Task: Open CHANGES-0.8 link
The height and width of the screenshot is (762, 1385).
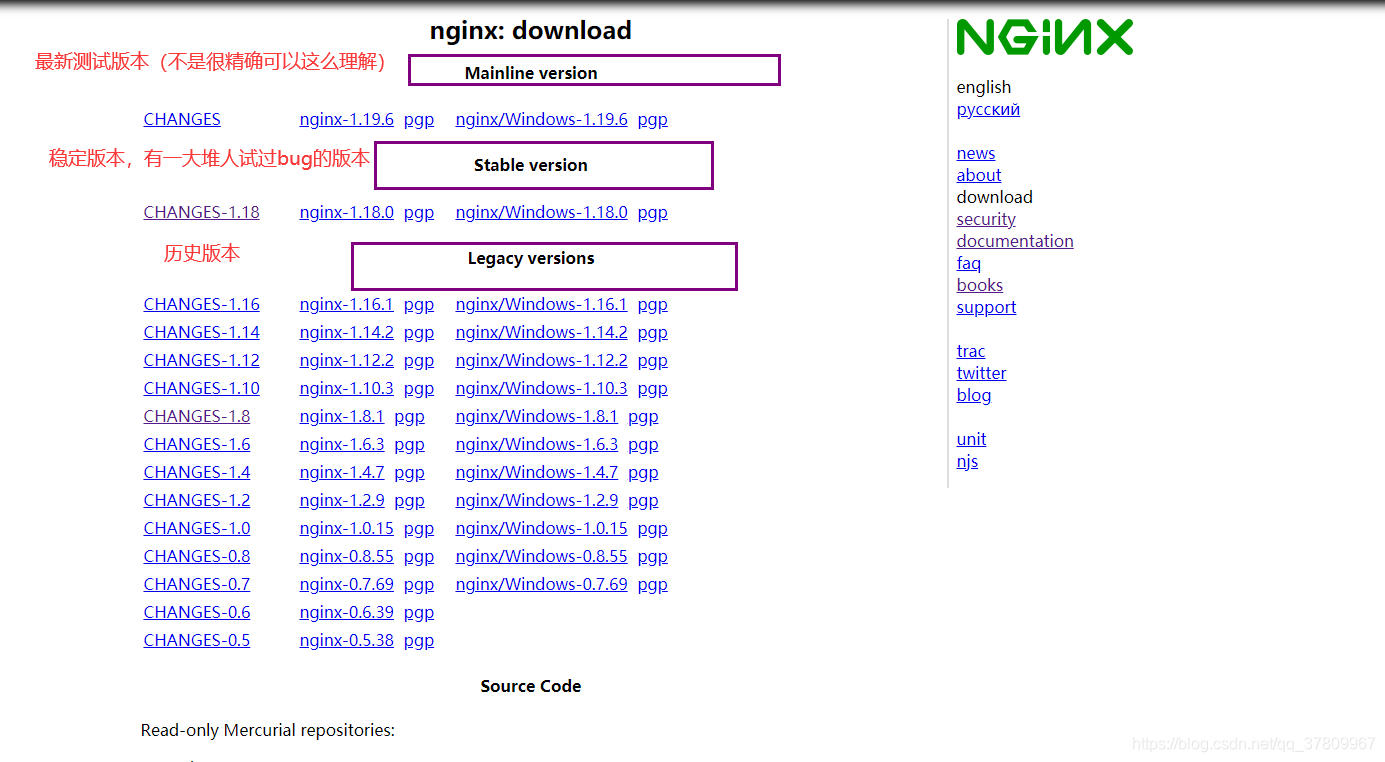Action: [x=196, y=556]
